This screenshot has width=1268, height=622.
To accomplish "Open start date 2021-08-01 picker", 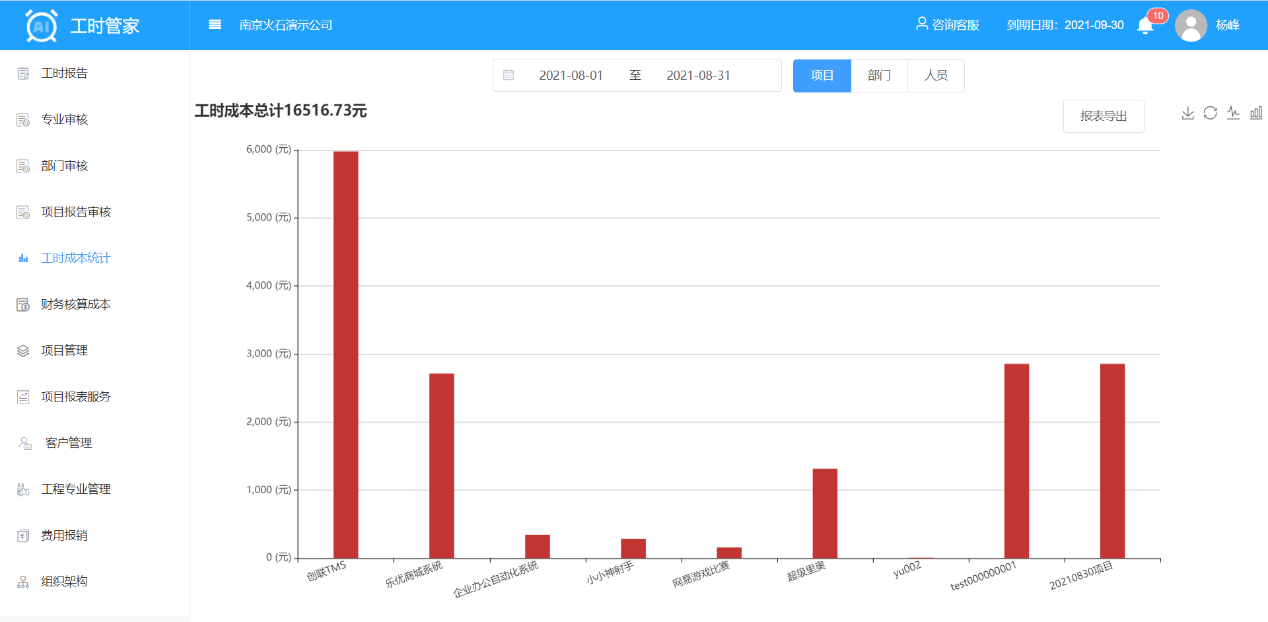I will click(x=570, y=76).
